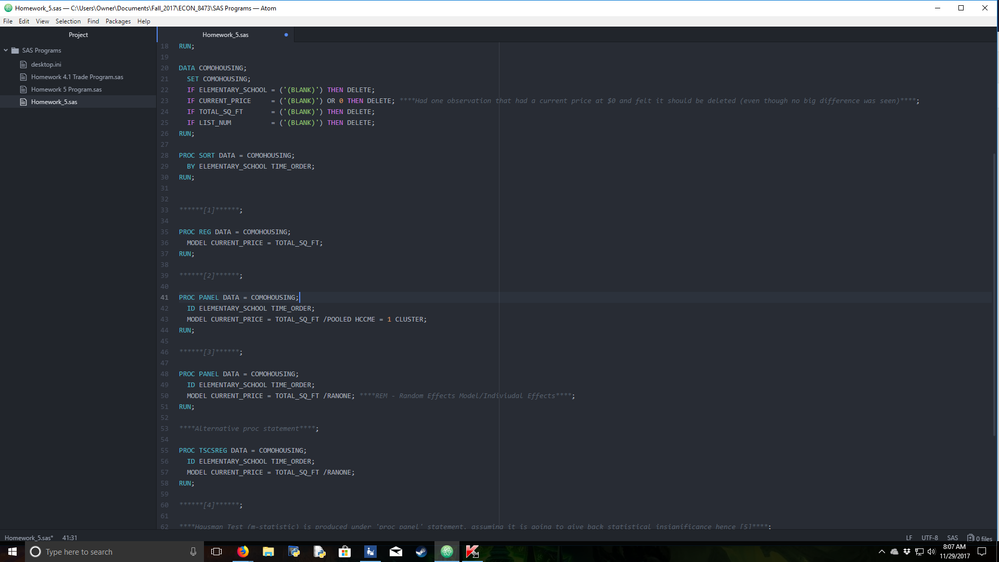Change the SAS grammar selector
The height and width of the screenshot is (562, 999).
click(952, 538)
